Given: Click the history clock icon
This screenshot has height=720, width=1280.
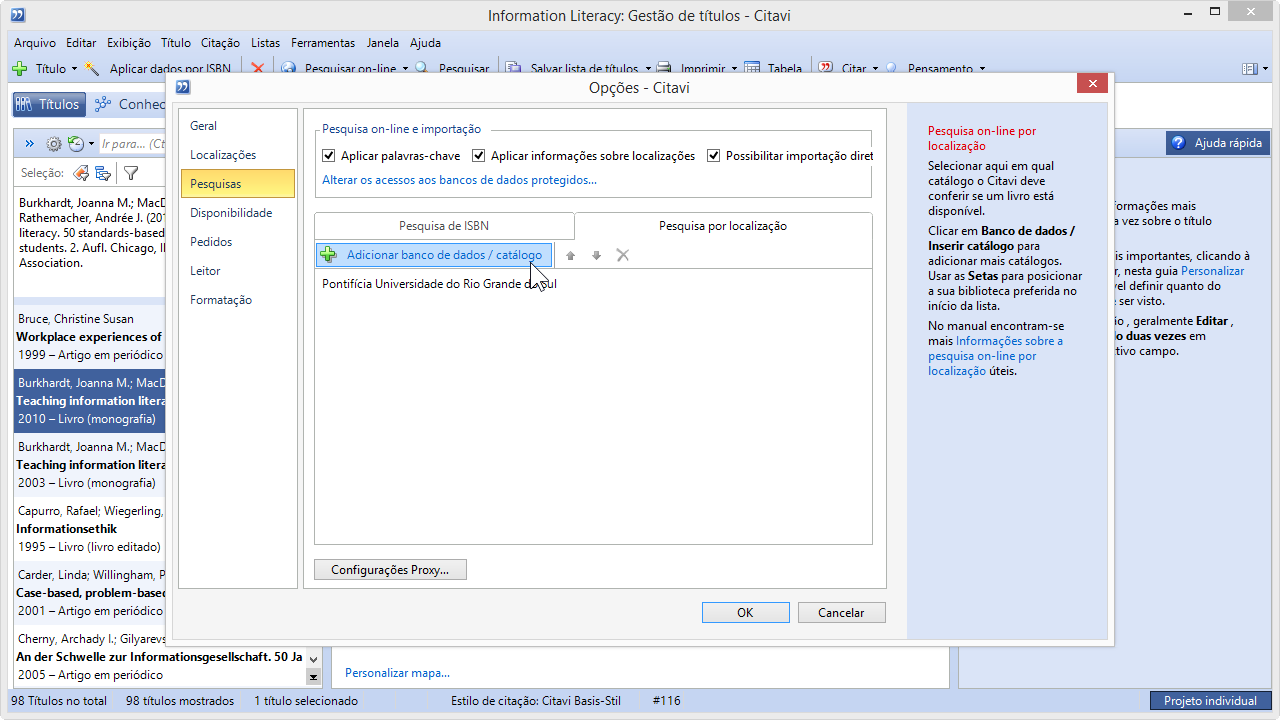Looking at the screenshot, I should (76, 144).
